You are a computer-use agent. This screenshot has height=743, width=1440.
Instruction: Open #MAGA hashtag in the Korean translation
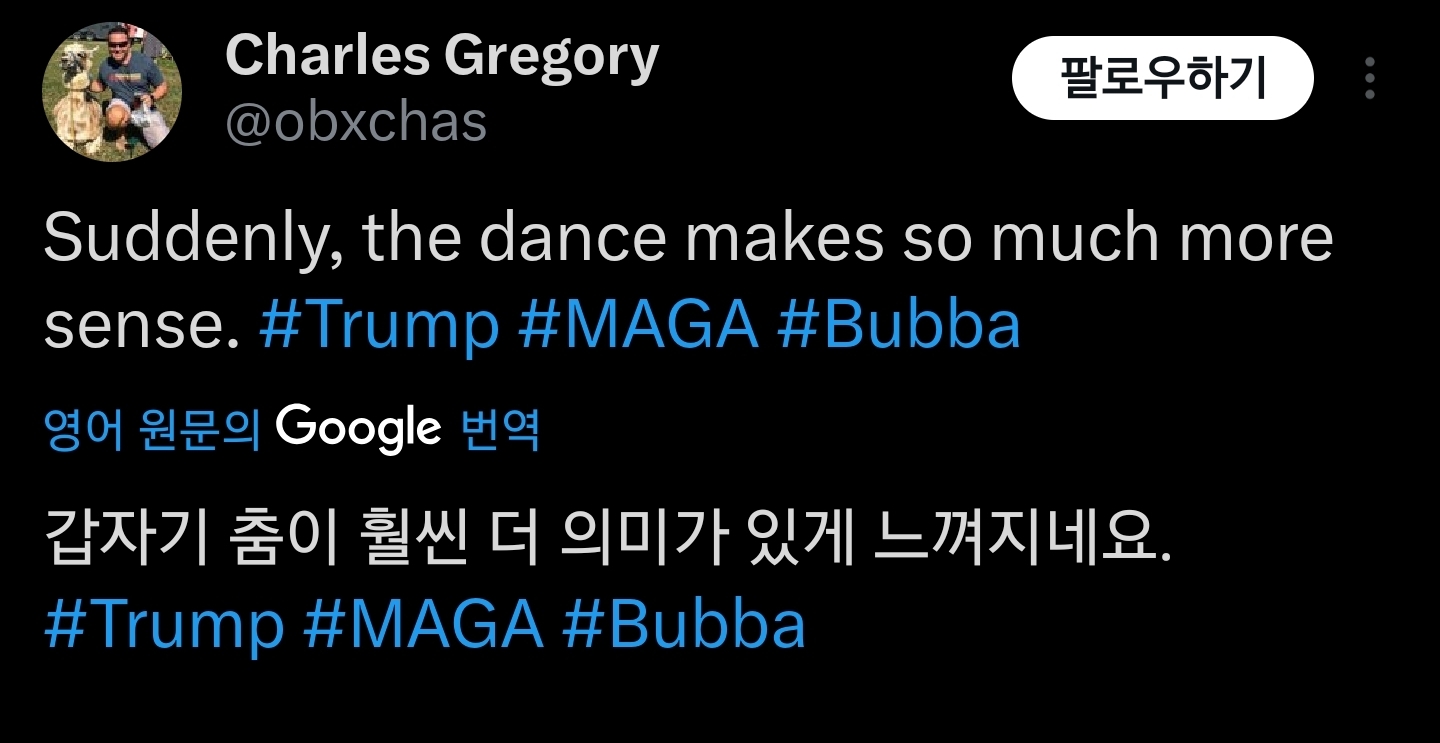pyautogui.click(x=423, y=624)
